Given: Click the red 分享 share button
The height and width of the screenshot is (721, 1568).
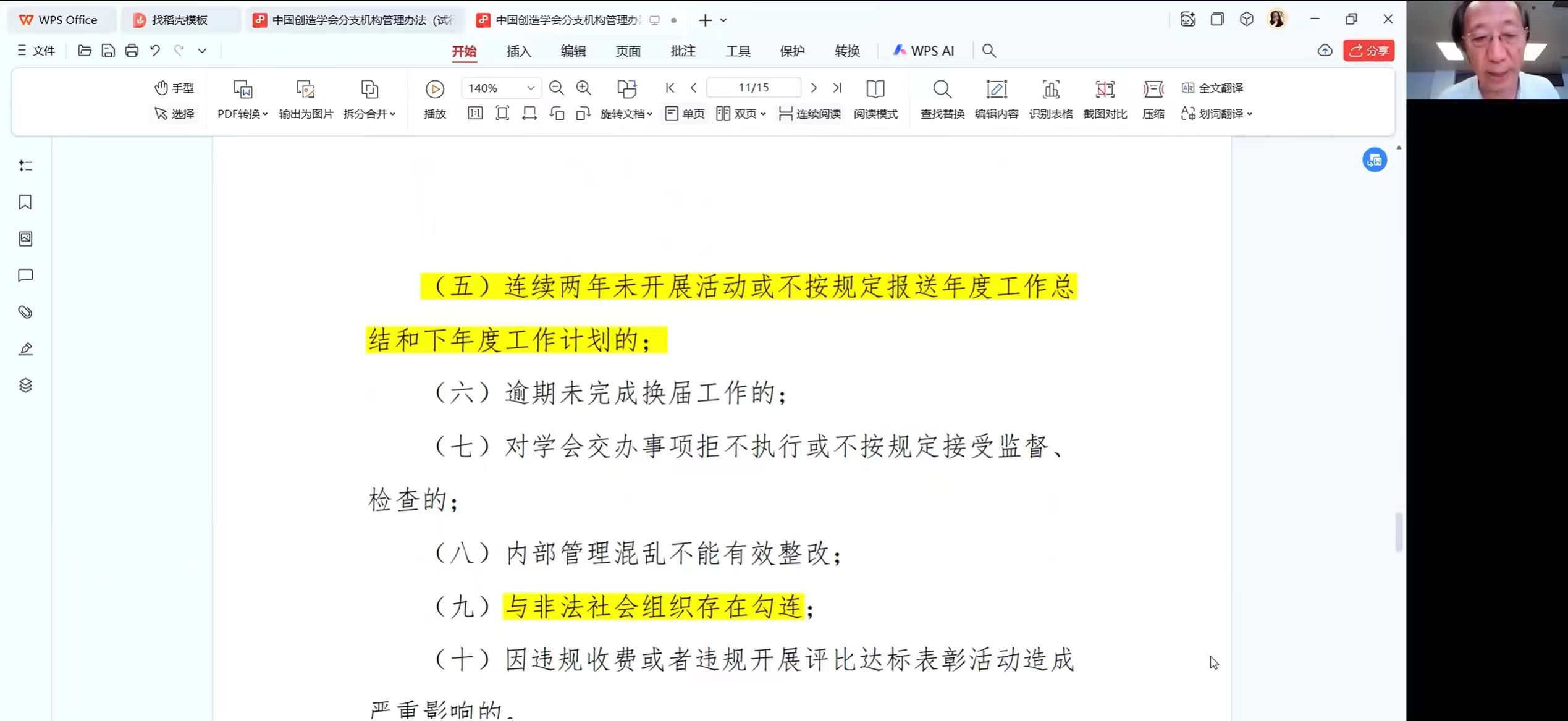Looking at the screenshot, I should (x=1368, y=51).
